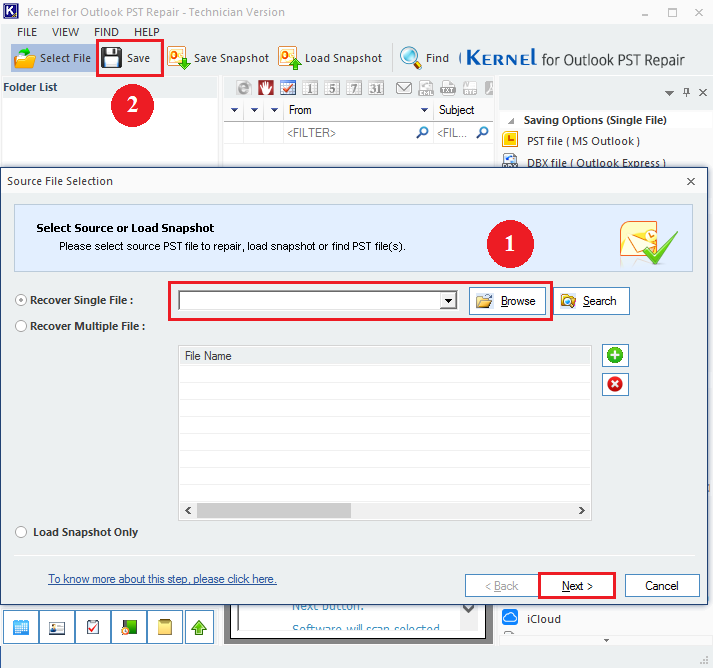Select the 1-day calendar view icon
This screenshot has height=668, width=713.
[310, 88]
